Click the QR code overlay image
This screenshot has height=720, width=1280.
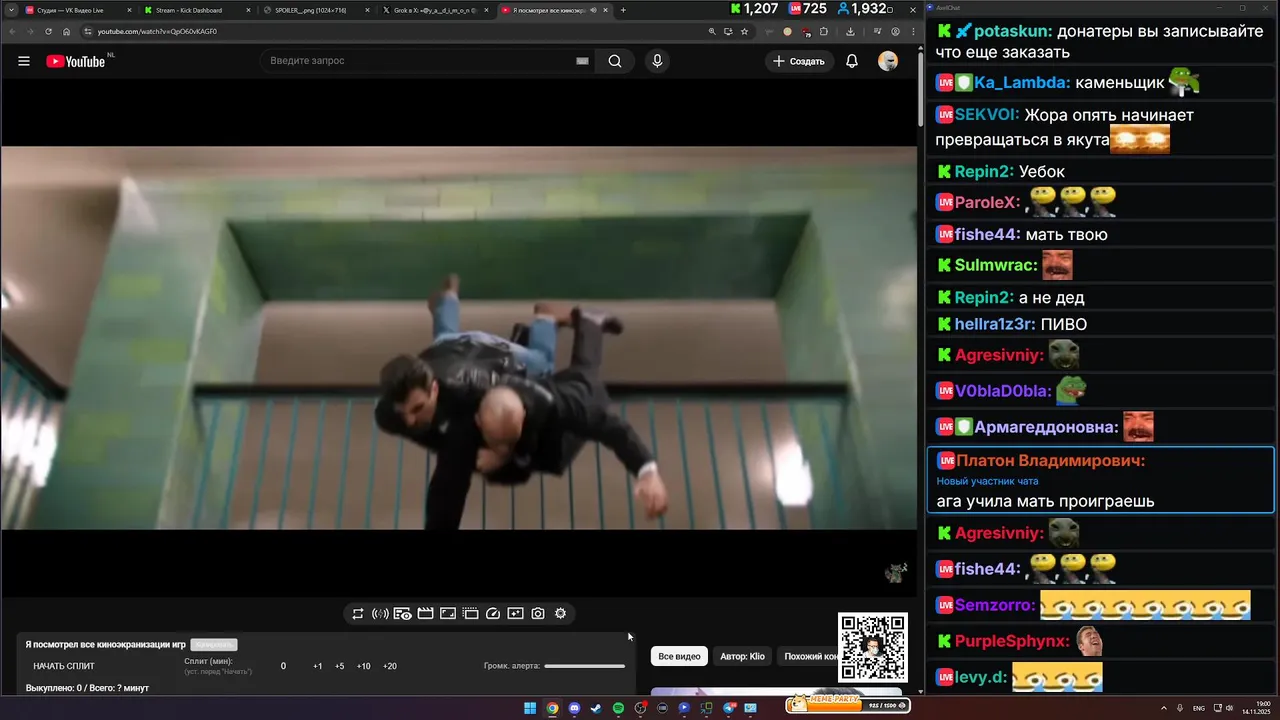(873, 647)
